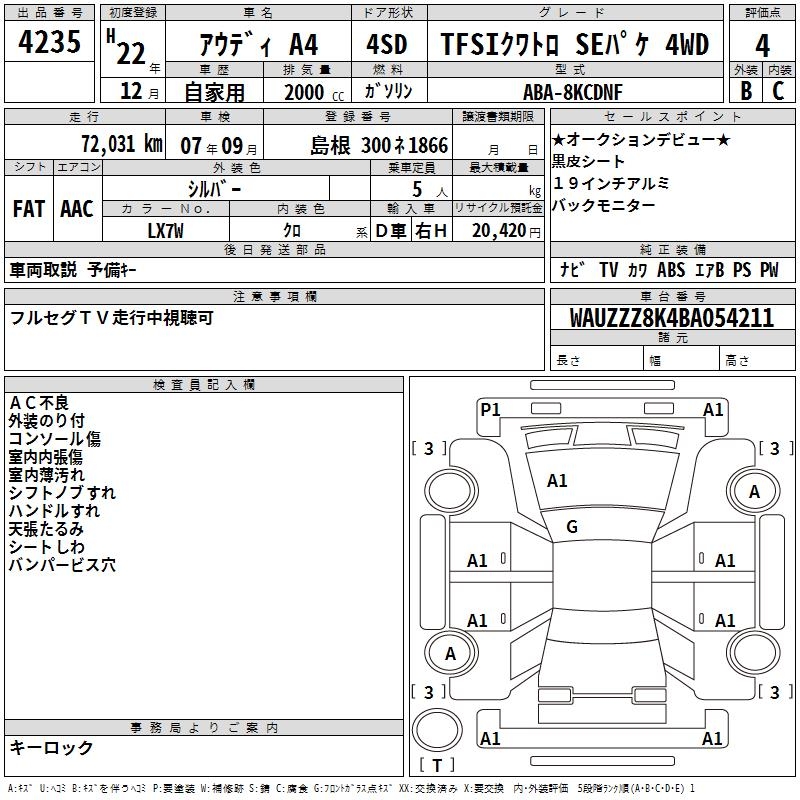Select the "注意事項欄" section header
The height and width of the screenshot is (800, 800).
point(274,296)
